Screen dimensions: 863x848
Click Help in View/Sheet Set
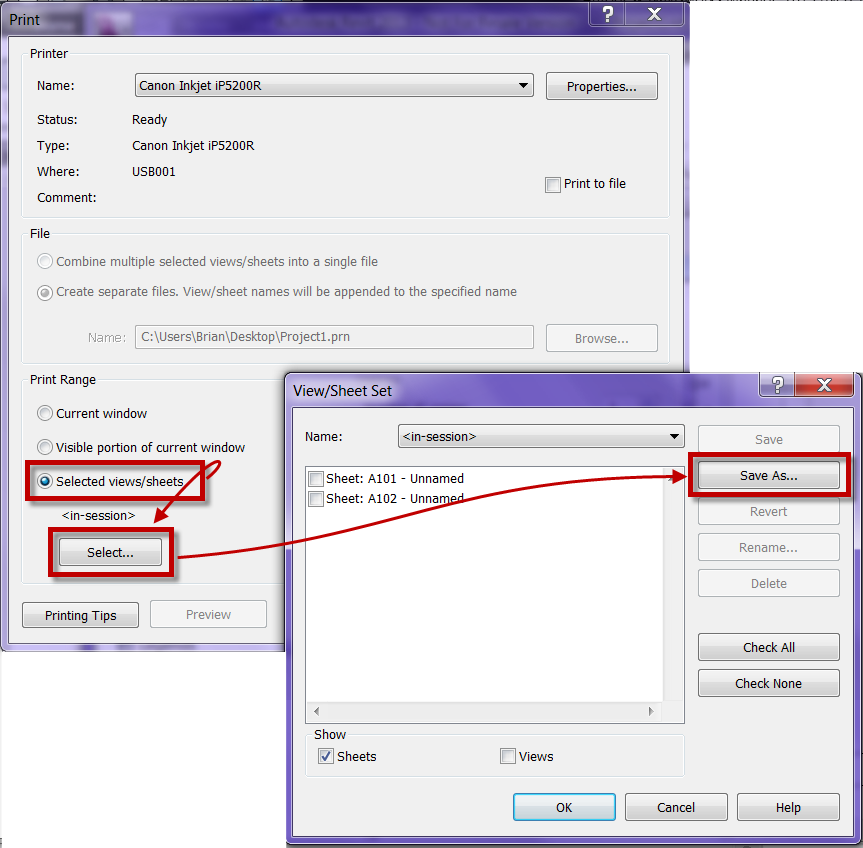pos(788,807)
